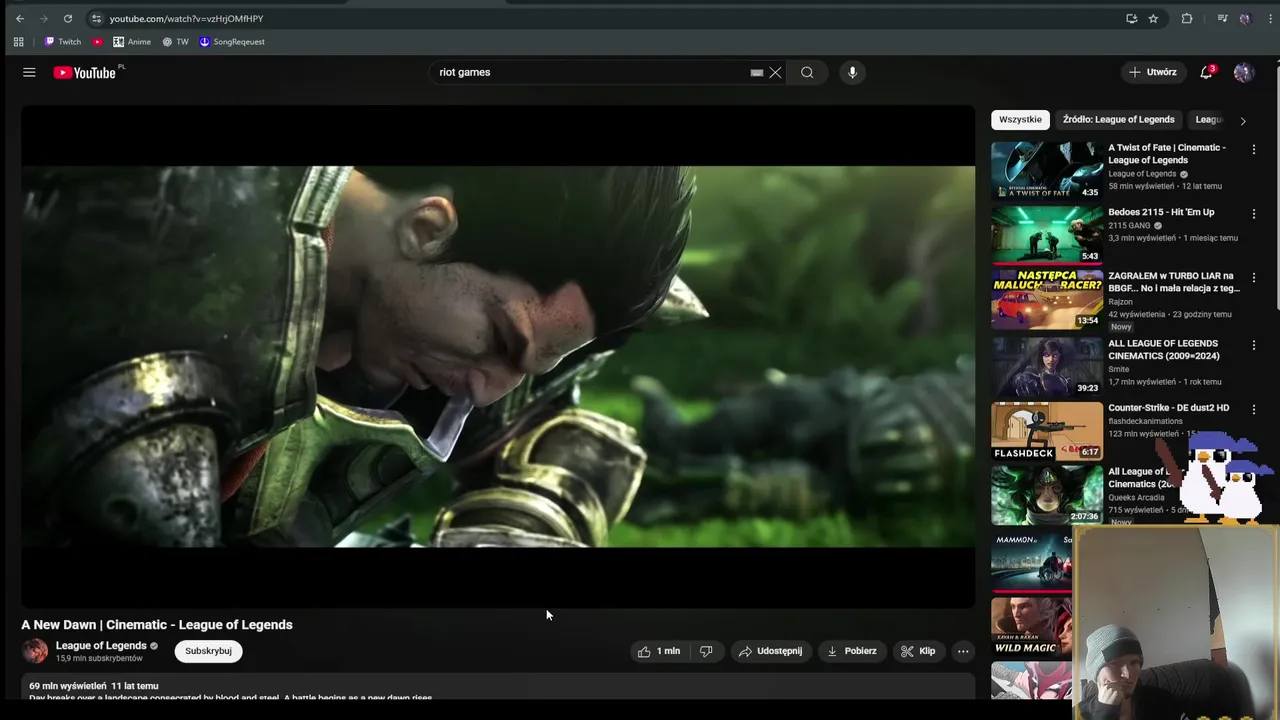Download the video via Pobierz
Image resolution: width=1280 pixels, height=720 pixels.
tap(851, 651)
